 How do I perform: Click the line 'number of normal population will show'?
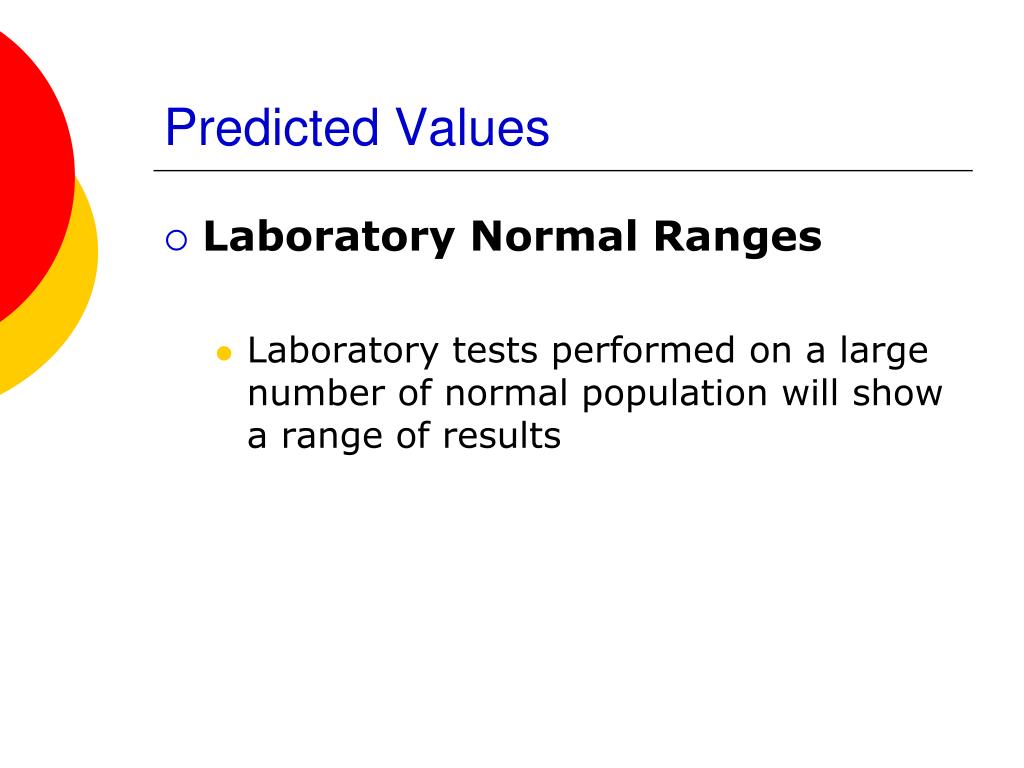point(595,394)
